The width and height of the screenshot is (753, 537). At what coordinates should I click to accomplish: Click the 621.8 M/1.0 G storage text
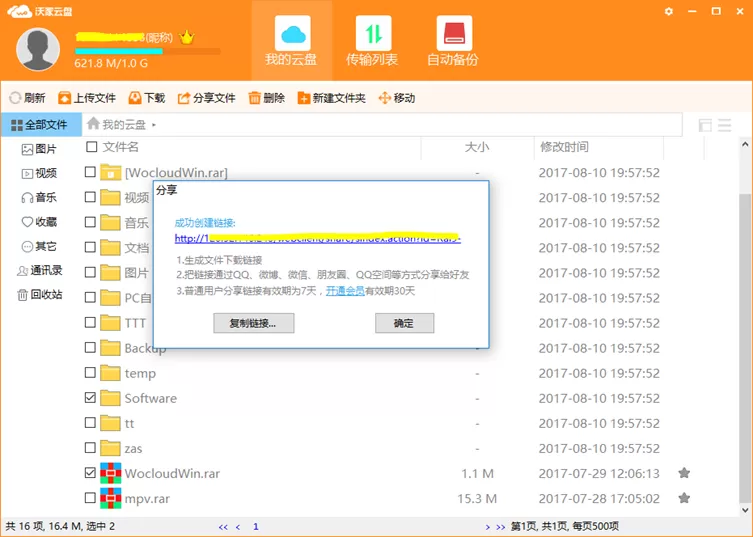[x=111, y=63]
